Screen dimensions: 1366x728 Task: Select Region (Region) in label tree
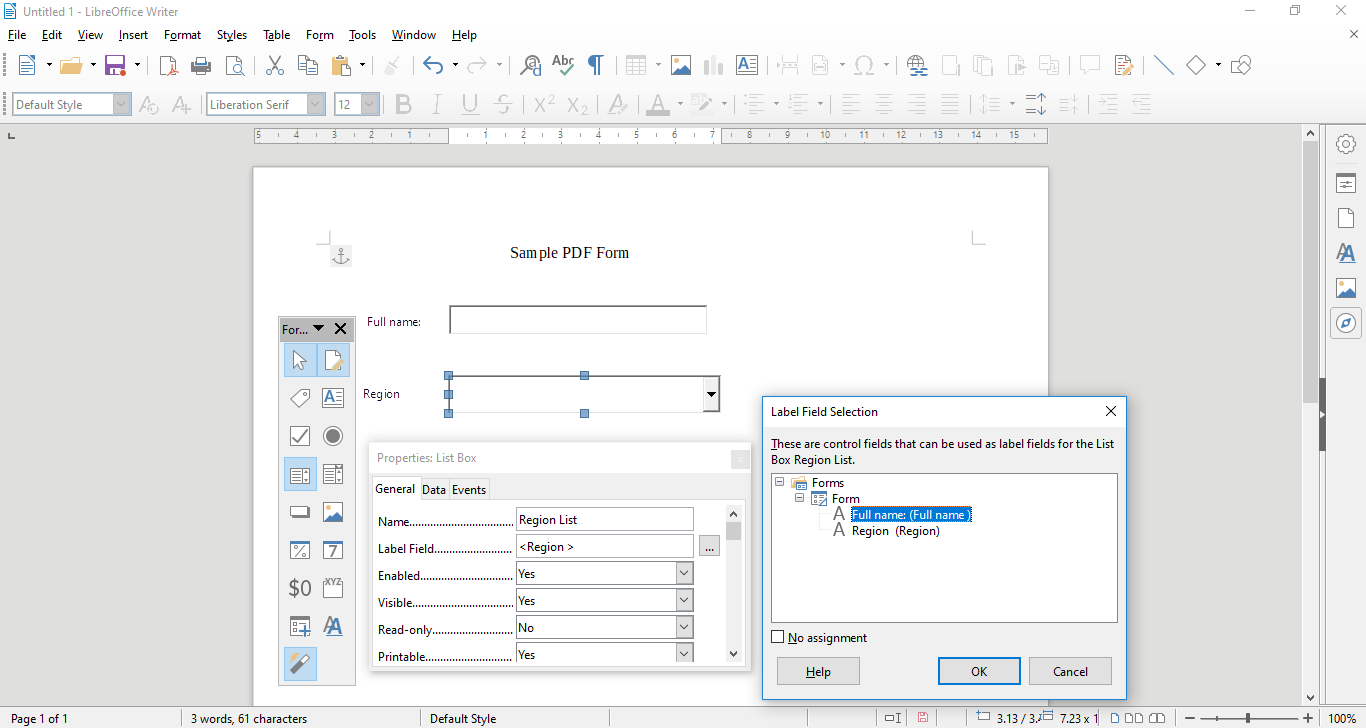(895, 531)
